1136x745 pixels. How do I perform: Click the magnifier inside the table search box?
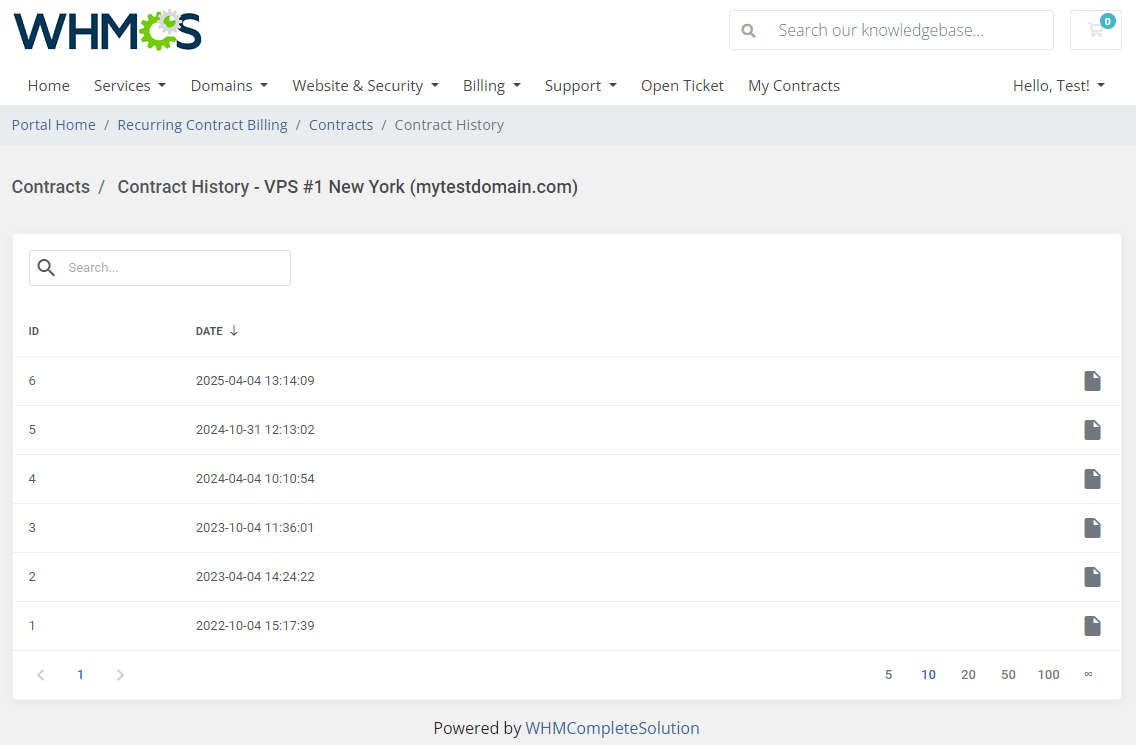coord(46,268)
